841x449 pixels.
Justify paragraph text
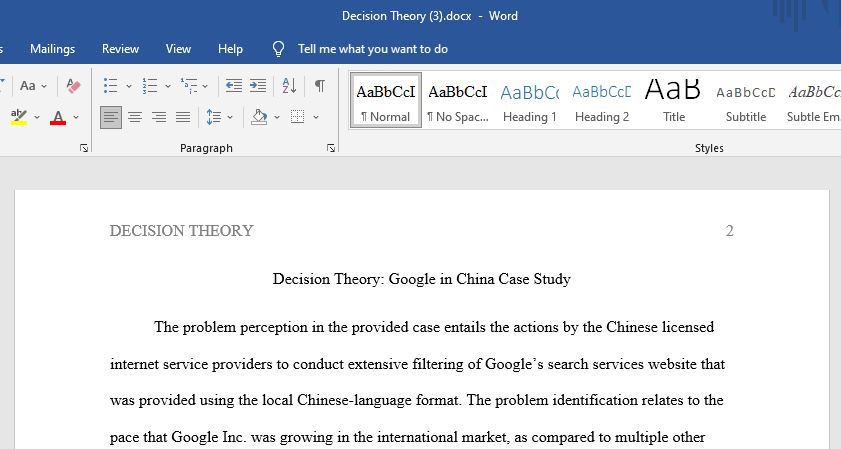click(183, 117)
